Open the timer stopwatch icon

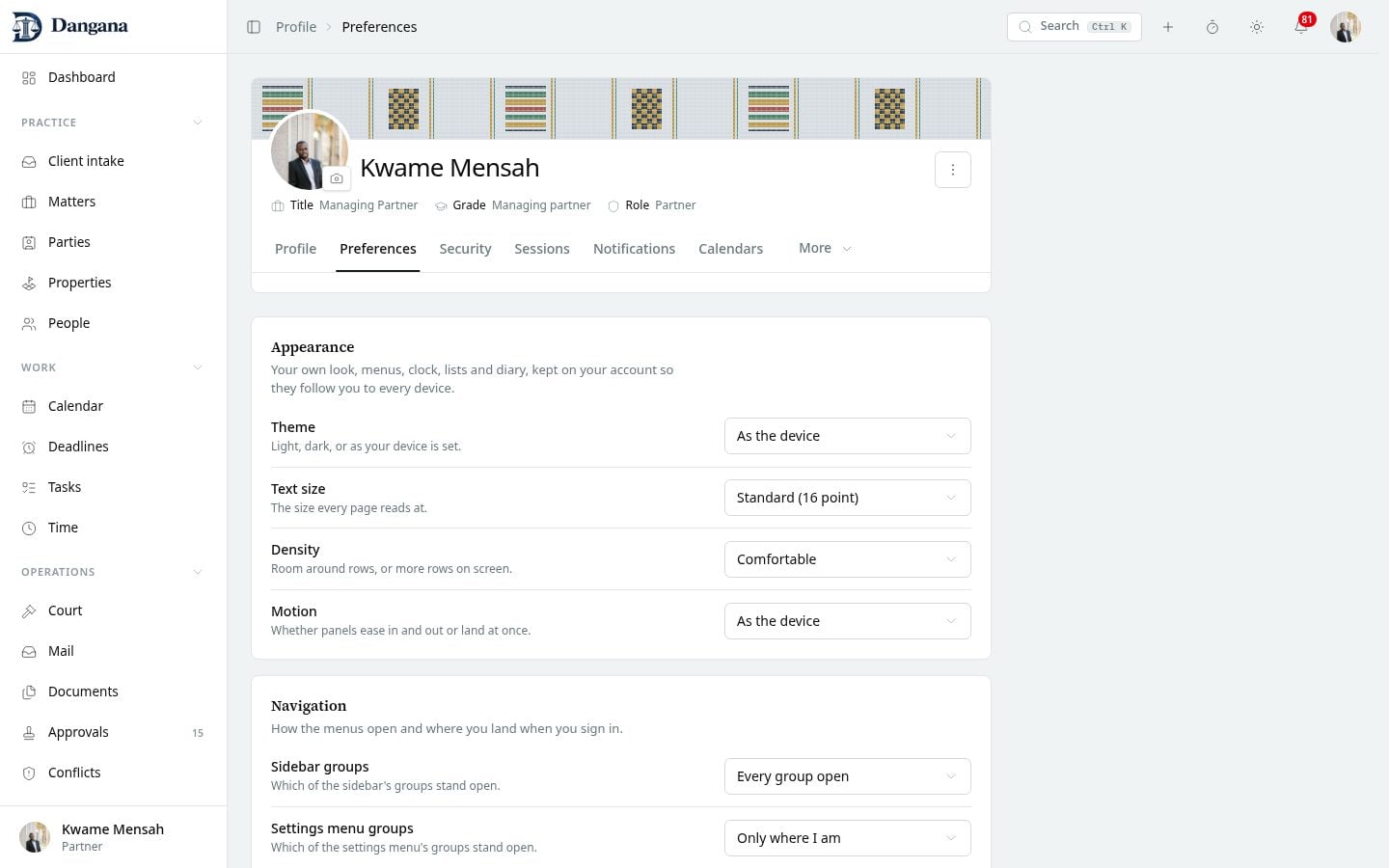(1212, 27)
